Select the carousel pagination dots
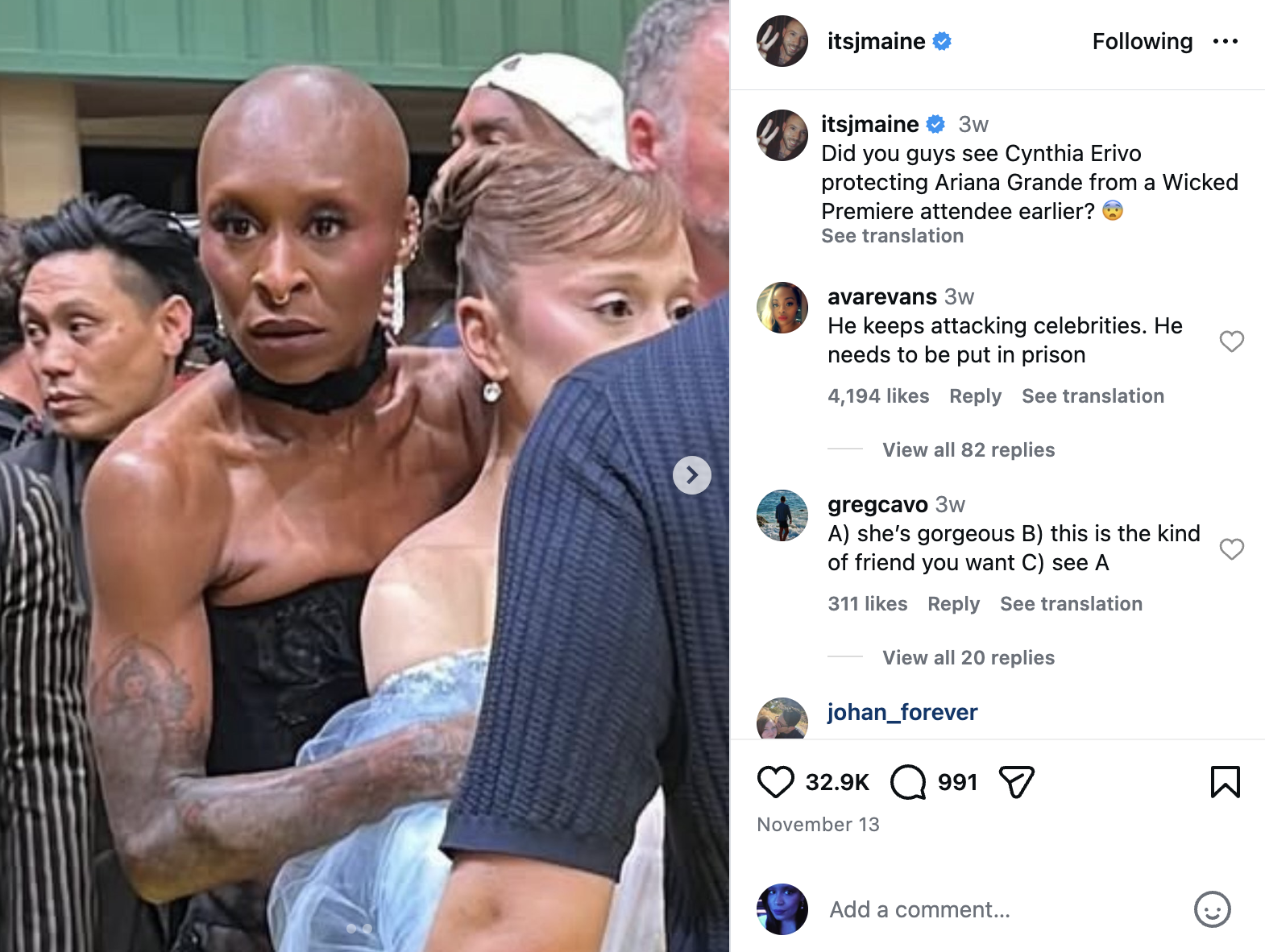Viewport: 1265px width, 952px height. click(359, 929)
